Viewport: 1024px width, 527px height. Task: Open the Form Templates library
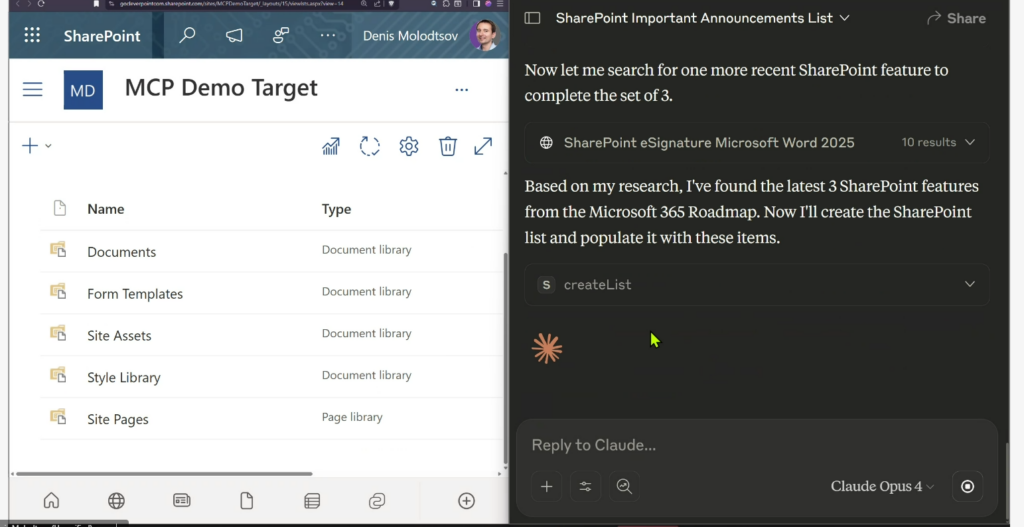coord(135,294)
